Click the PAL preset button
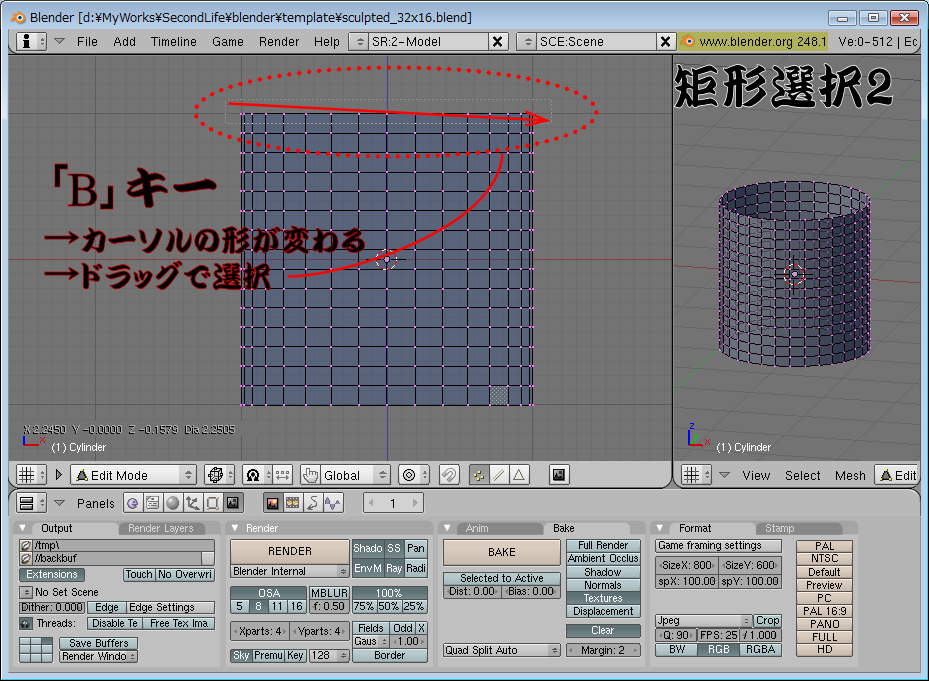 click(824, 546)
